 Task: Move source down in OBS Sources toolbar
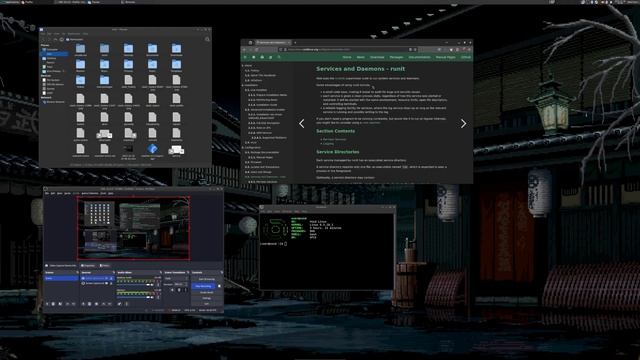click(110, 304)
